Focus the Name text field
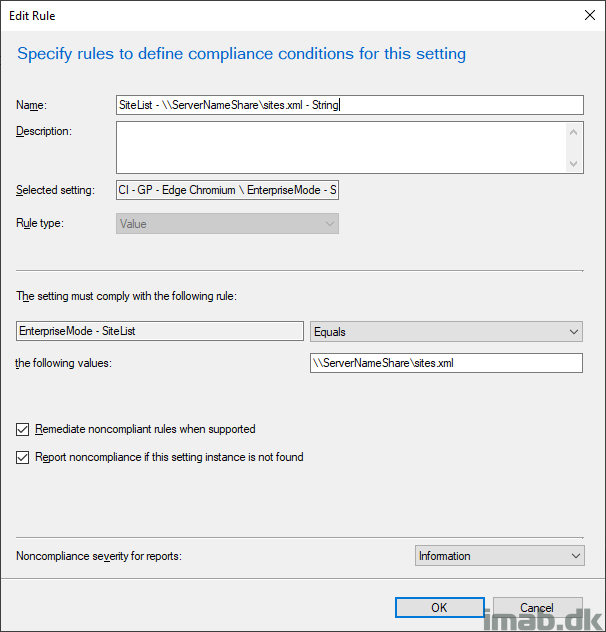The image size is (606, 632). (x=350, y=105)
